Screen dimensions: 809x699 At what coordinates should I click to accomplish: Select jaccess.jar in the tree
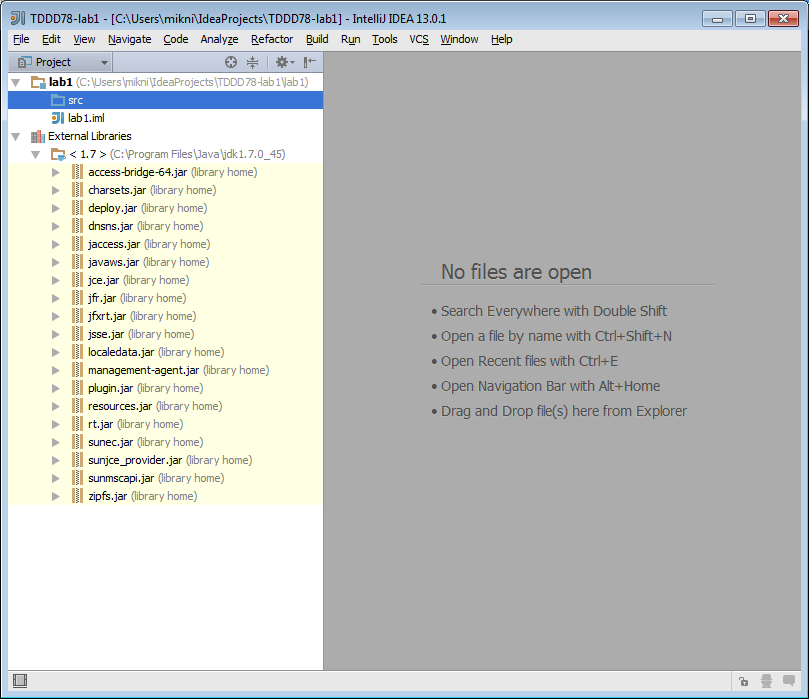[x=114, y=245]
